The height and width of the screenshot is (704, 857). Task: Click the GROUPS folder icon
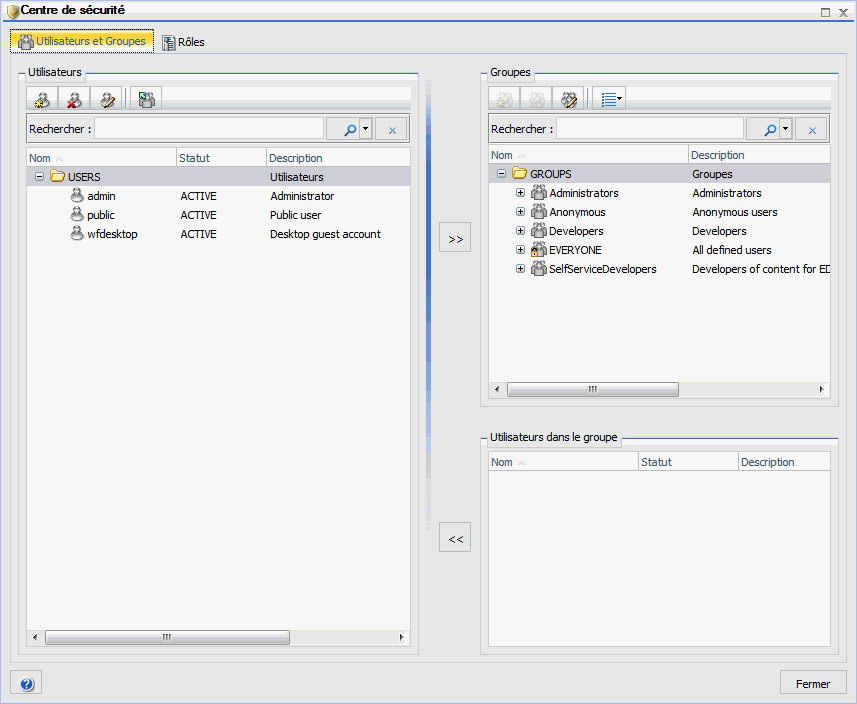coord(519,173)
